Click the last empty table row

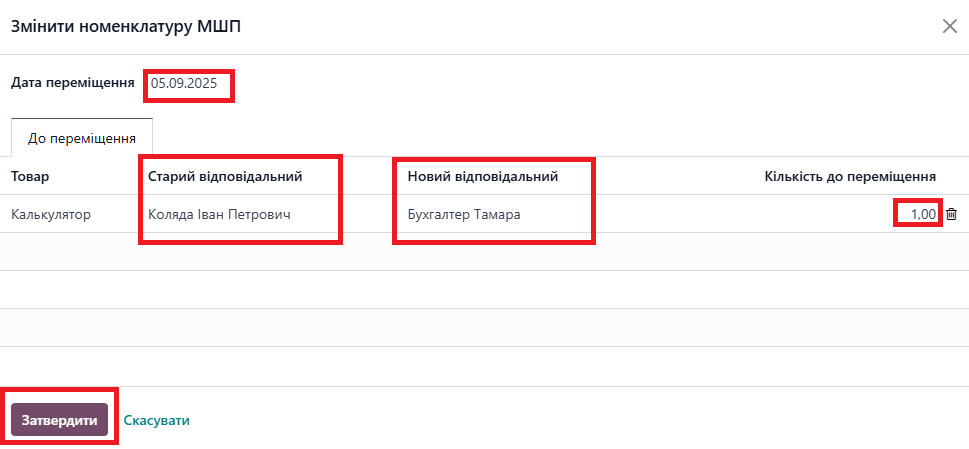pyautogui.click(x=484, y=366)
